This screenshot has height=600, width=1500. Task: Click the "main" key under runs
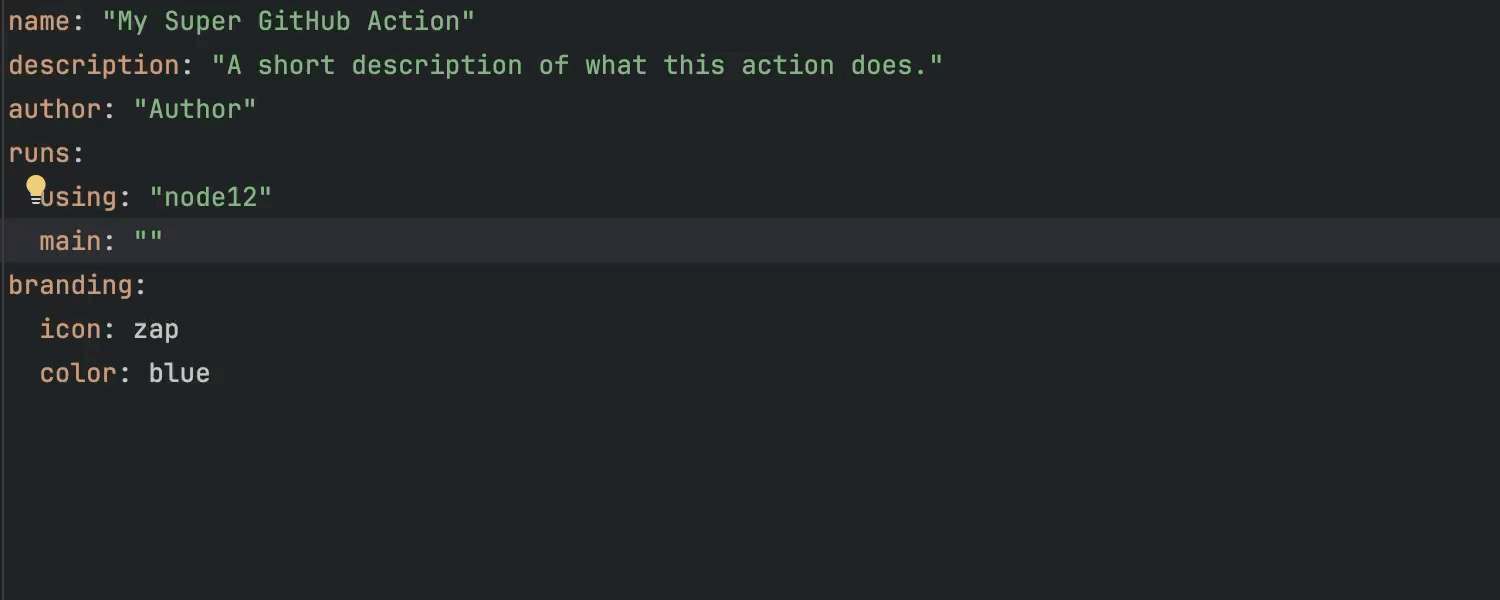point(70,241)
